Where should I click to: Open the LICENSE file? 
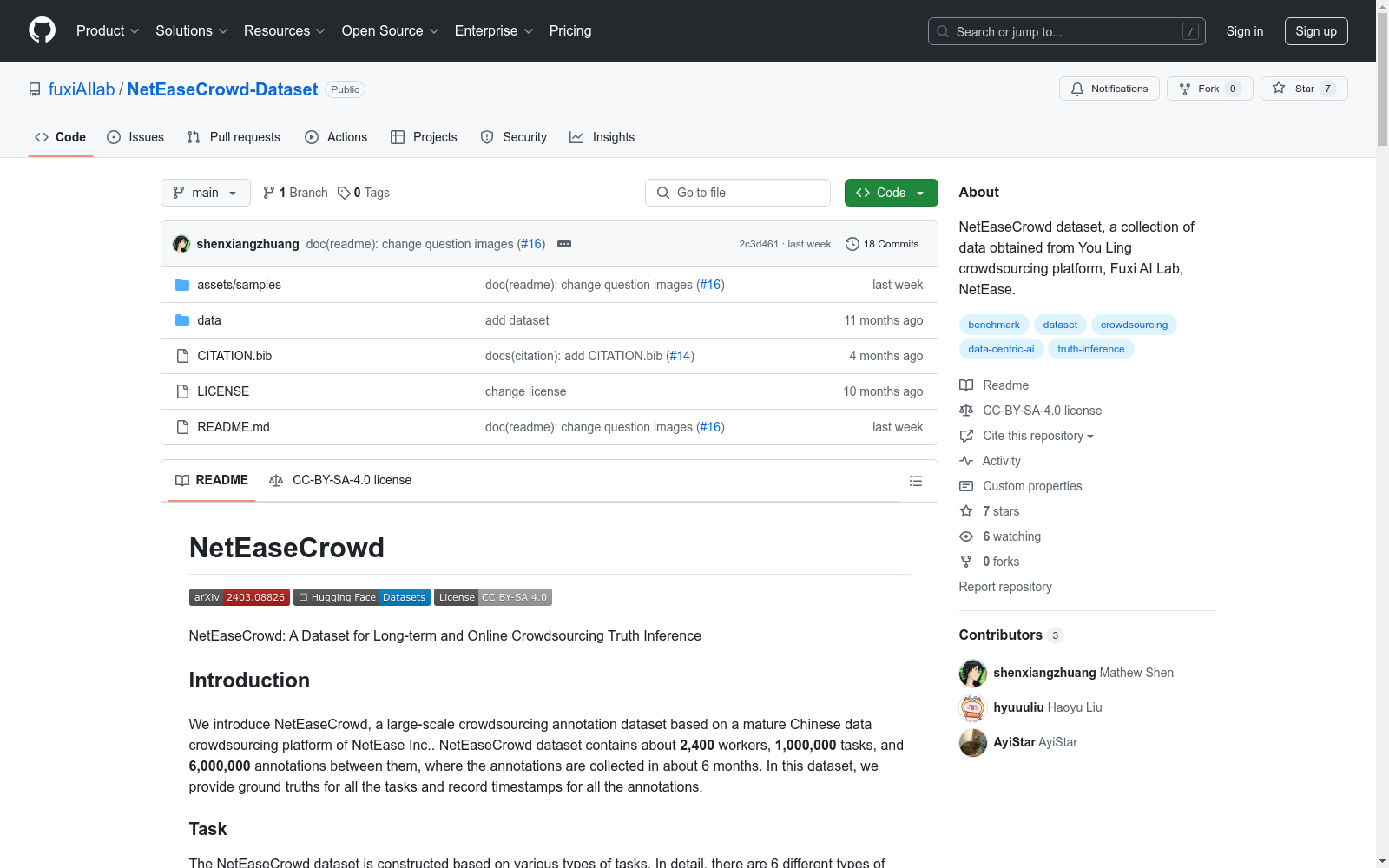pyautogui.click(x=223, y=391)
